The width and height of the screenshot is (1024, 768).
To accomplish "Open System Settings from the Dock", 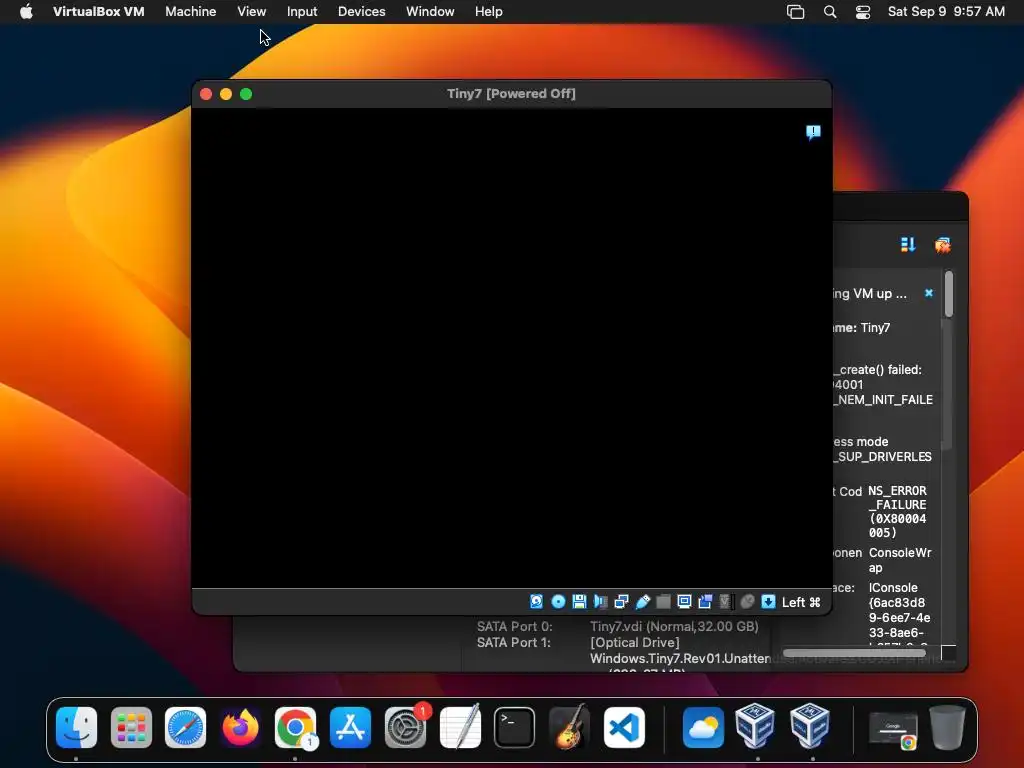I will (x=406, y=727).
